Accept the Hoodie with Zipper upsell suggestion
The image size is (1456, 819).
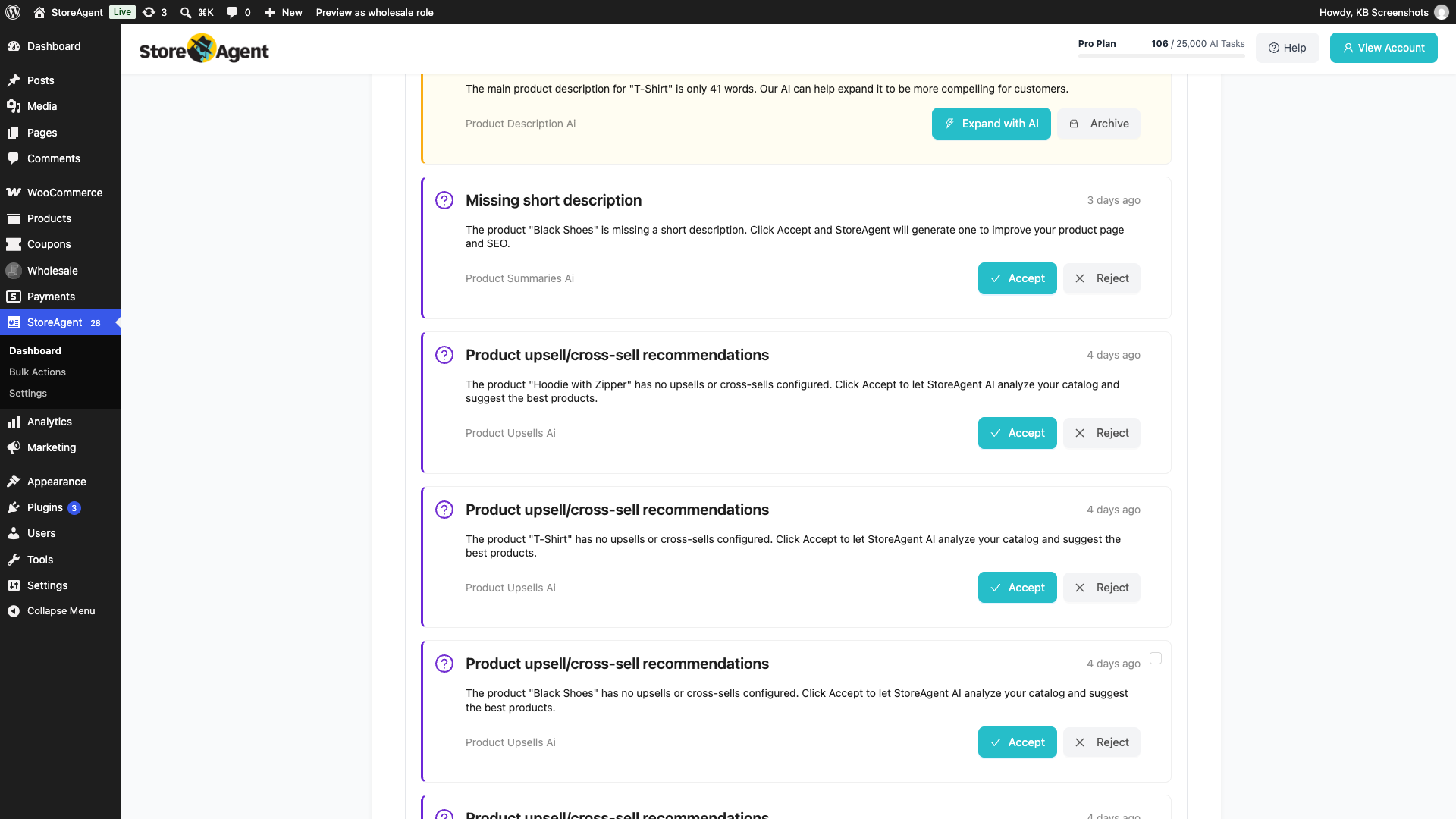pyautogui.click(x=1017, y=433)
